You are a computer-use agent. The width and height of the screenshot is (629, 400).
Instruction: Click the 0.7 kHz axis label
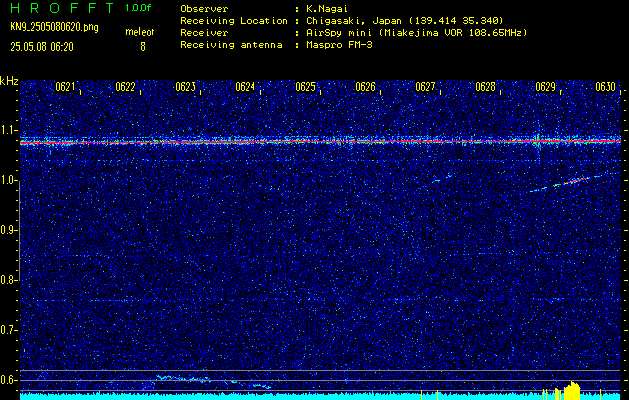tap(8, 330)
